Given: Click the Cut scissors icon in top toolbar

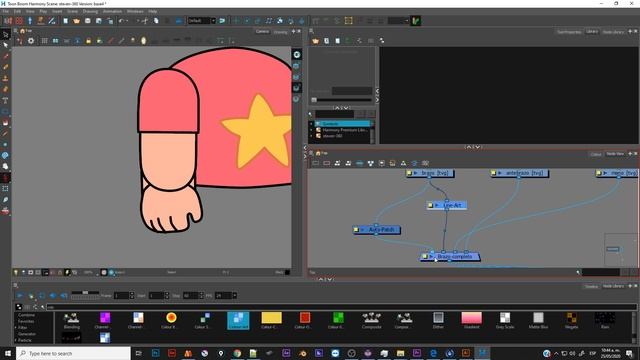Looking at the screenshot, I should 145,21.
